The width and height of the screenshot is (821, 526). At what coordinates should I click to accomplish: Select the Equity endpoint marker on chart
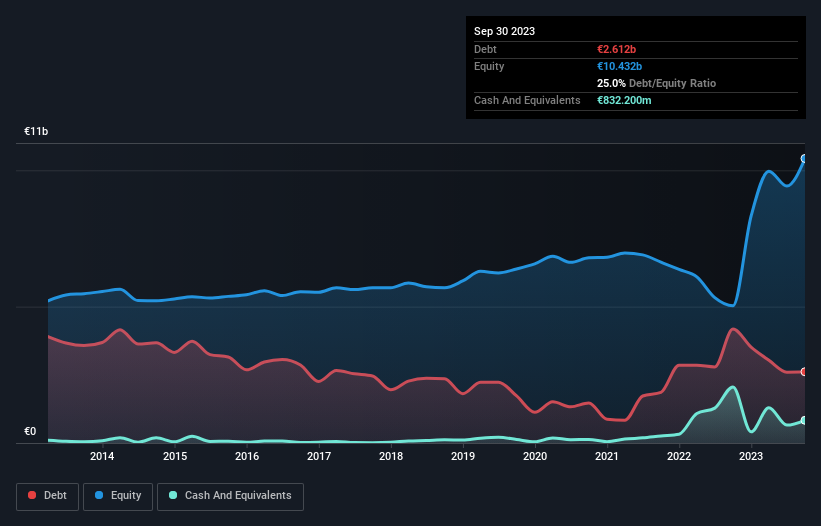(804, 159)
